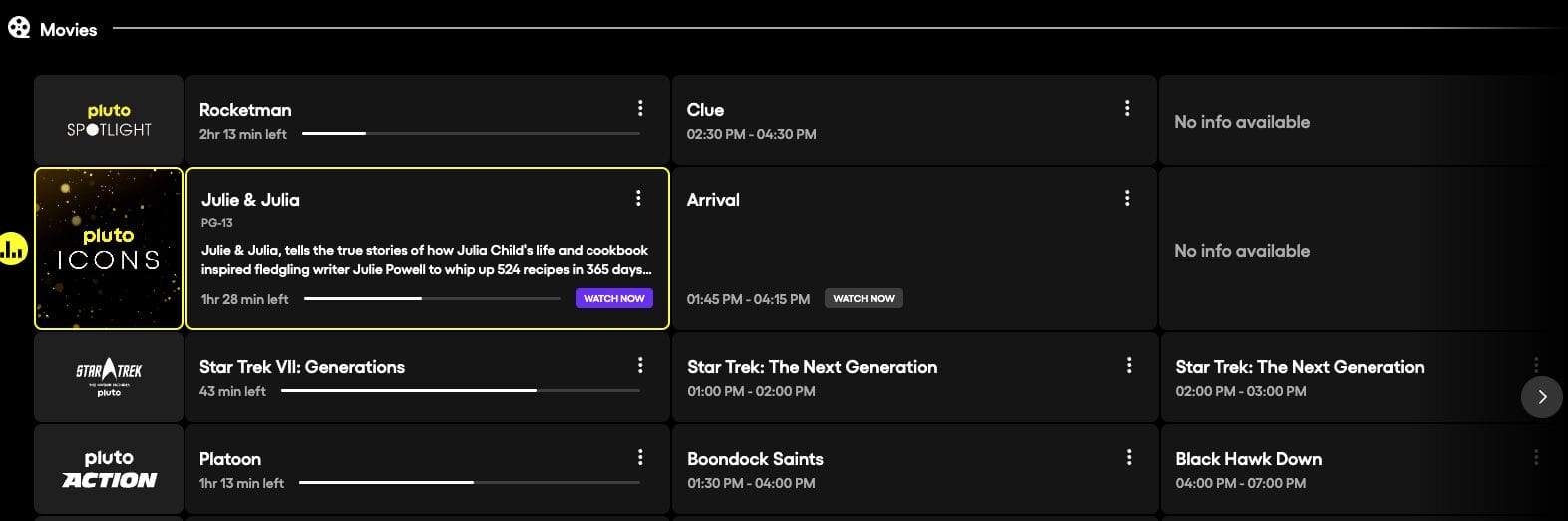
Task: Click the '02:30 PM - 04:30 PM' time
Action: click(x=751, y=134)
